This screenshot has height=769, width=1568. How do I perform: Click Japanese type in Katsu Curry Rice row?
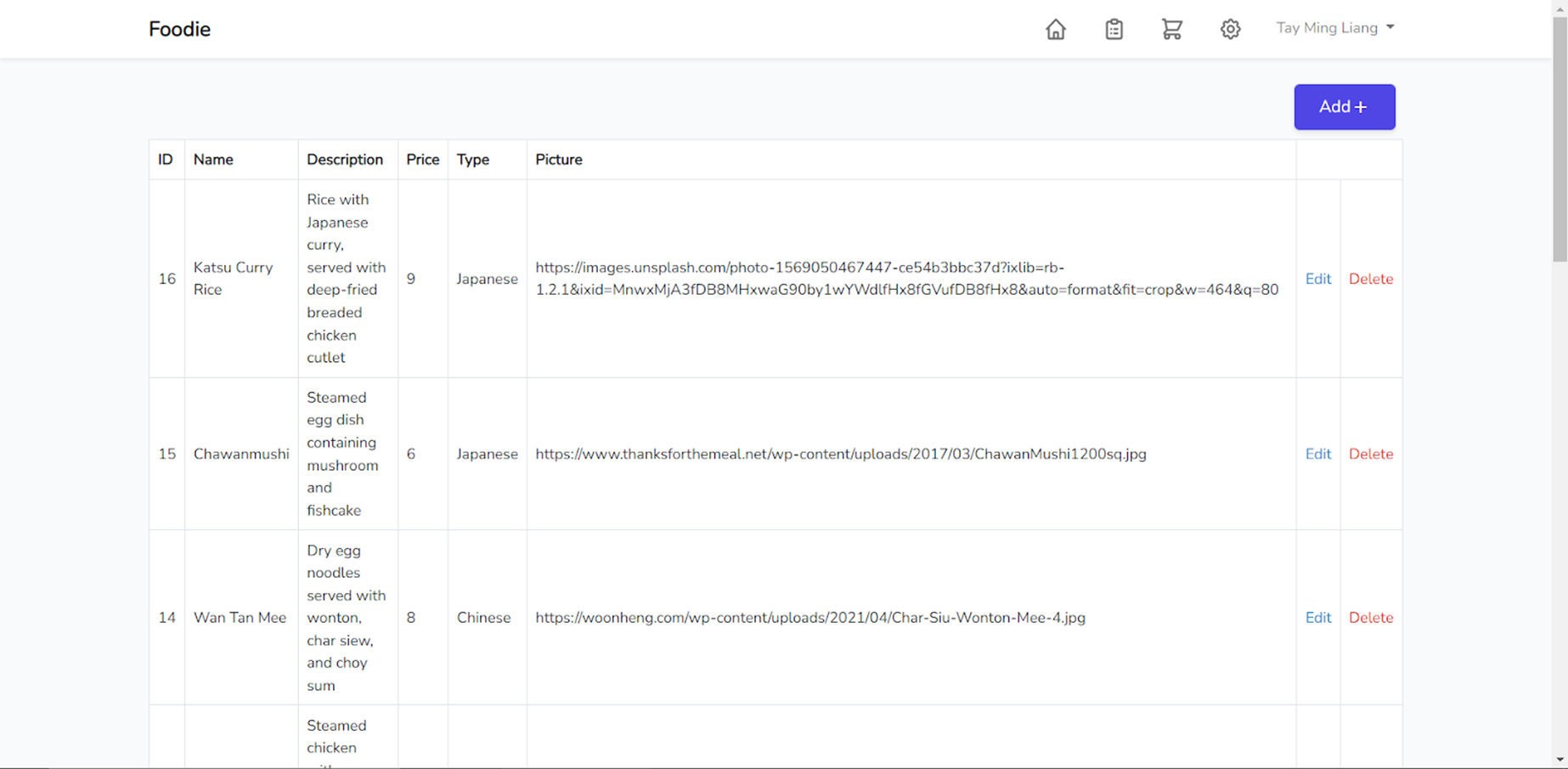point(487,279)
